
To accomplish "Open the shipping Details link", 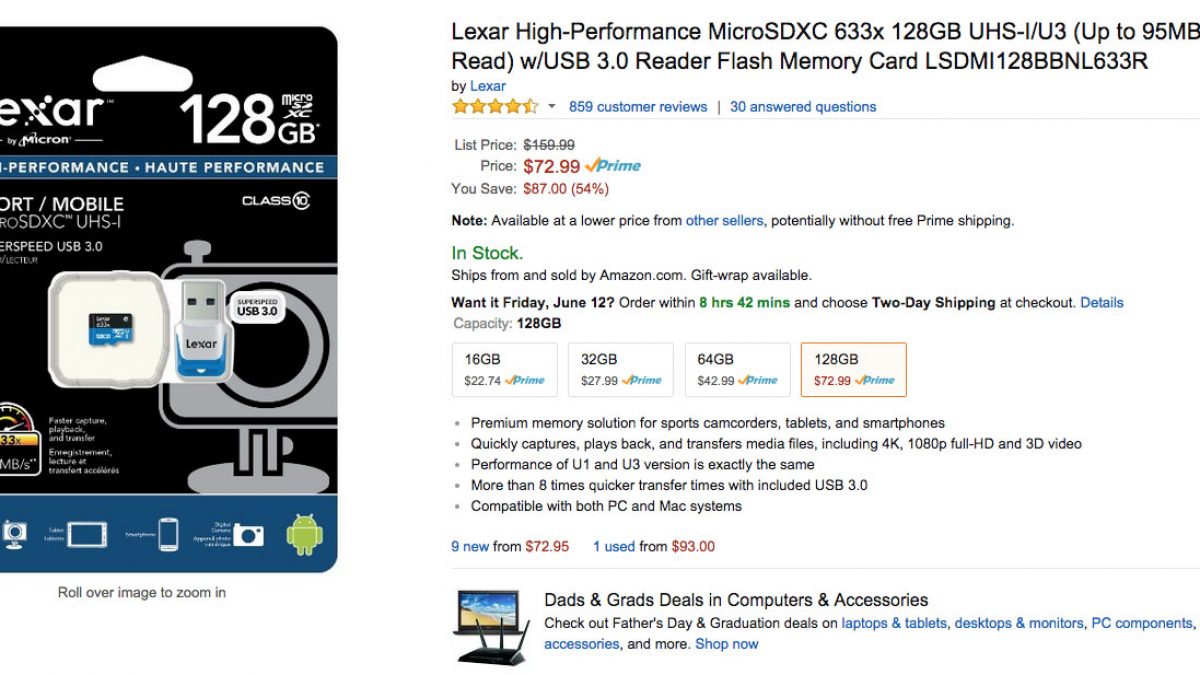I will click(x=1102, y=302).
